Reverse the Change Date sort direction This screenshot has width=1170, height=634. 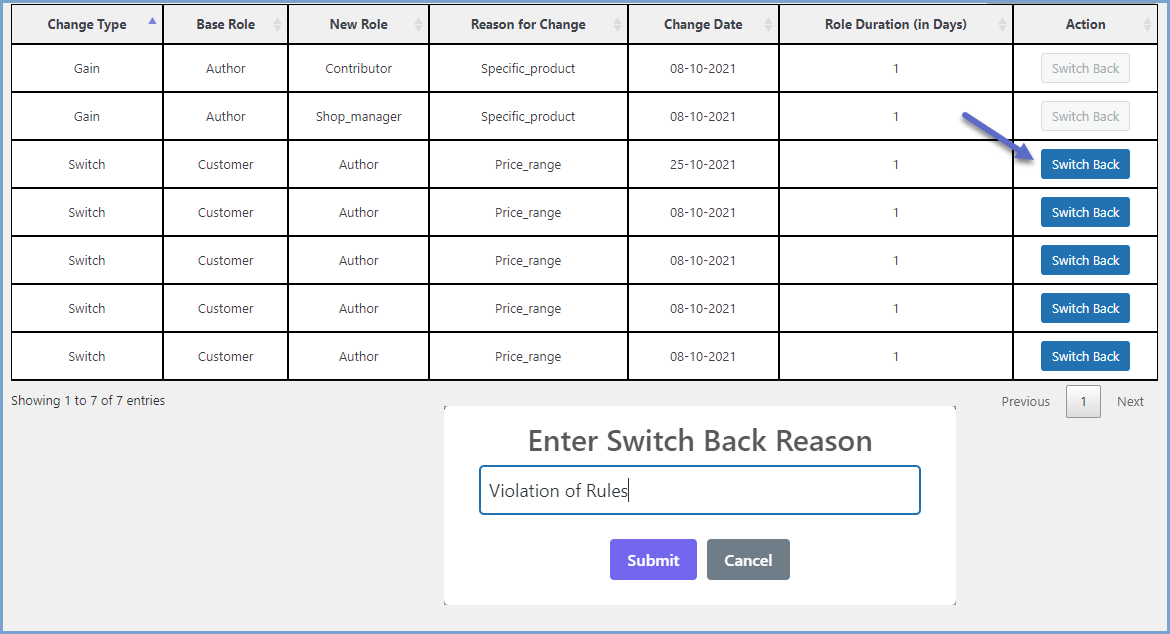768,23
